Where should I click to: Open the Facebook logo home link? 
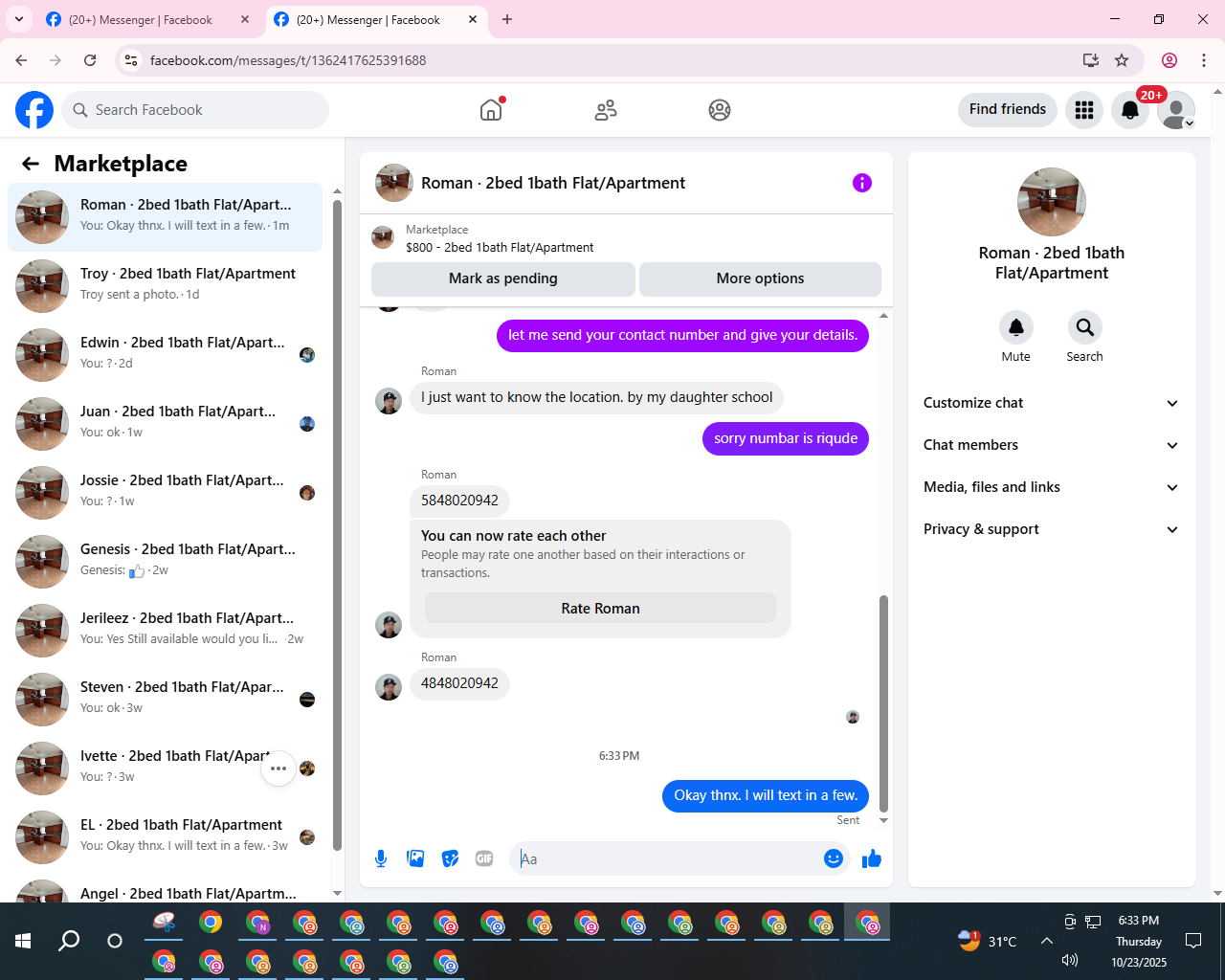(34, 110)
